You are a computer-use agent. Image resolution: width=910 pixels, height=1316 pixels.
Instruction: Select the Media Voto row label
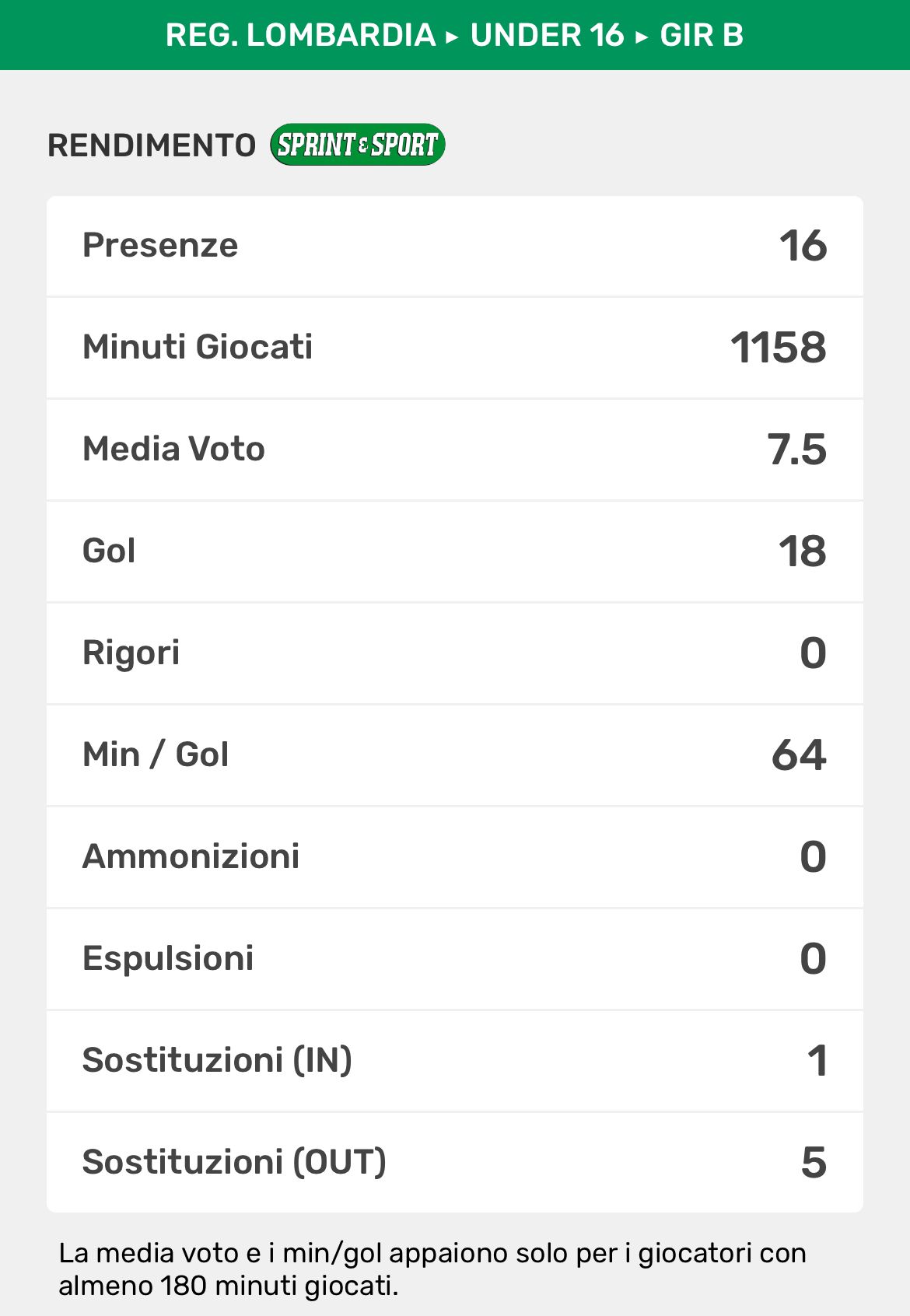pyautogui.click(x=173, y=450)
